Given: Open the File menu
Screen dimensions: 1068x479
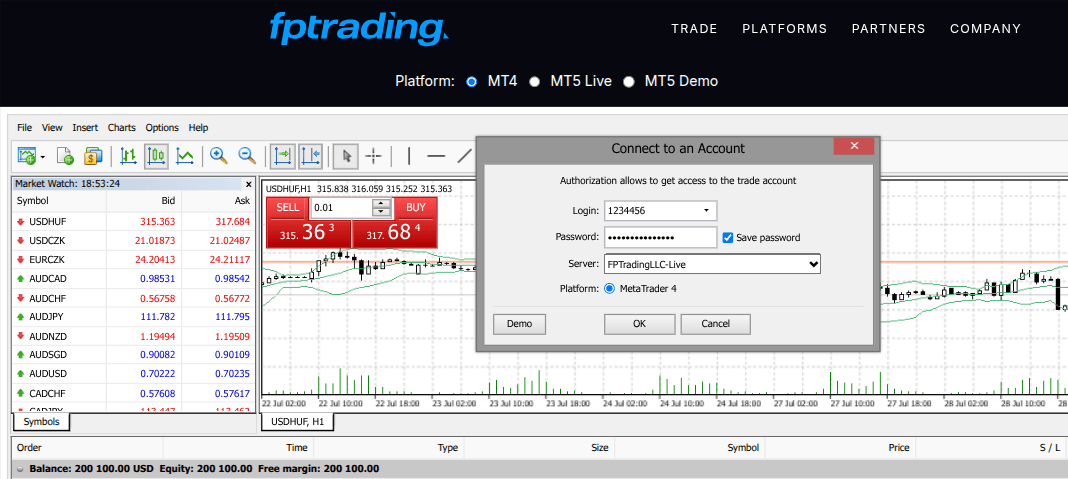Looking at the screenshot, I should [x=25, y=127].
